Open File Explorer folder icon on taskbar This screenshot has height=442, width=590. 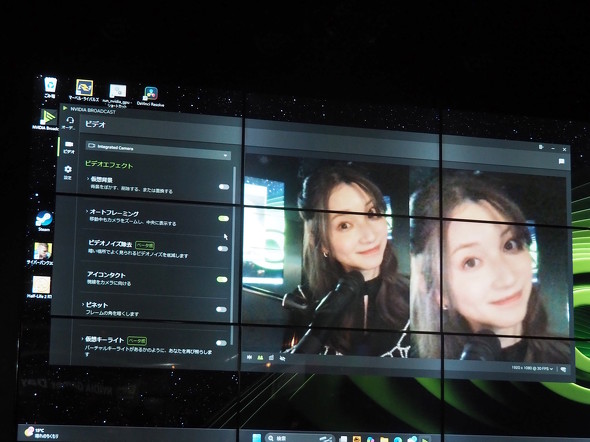click(384, 439)
